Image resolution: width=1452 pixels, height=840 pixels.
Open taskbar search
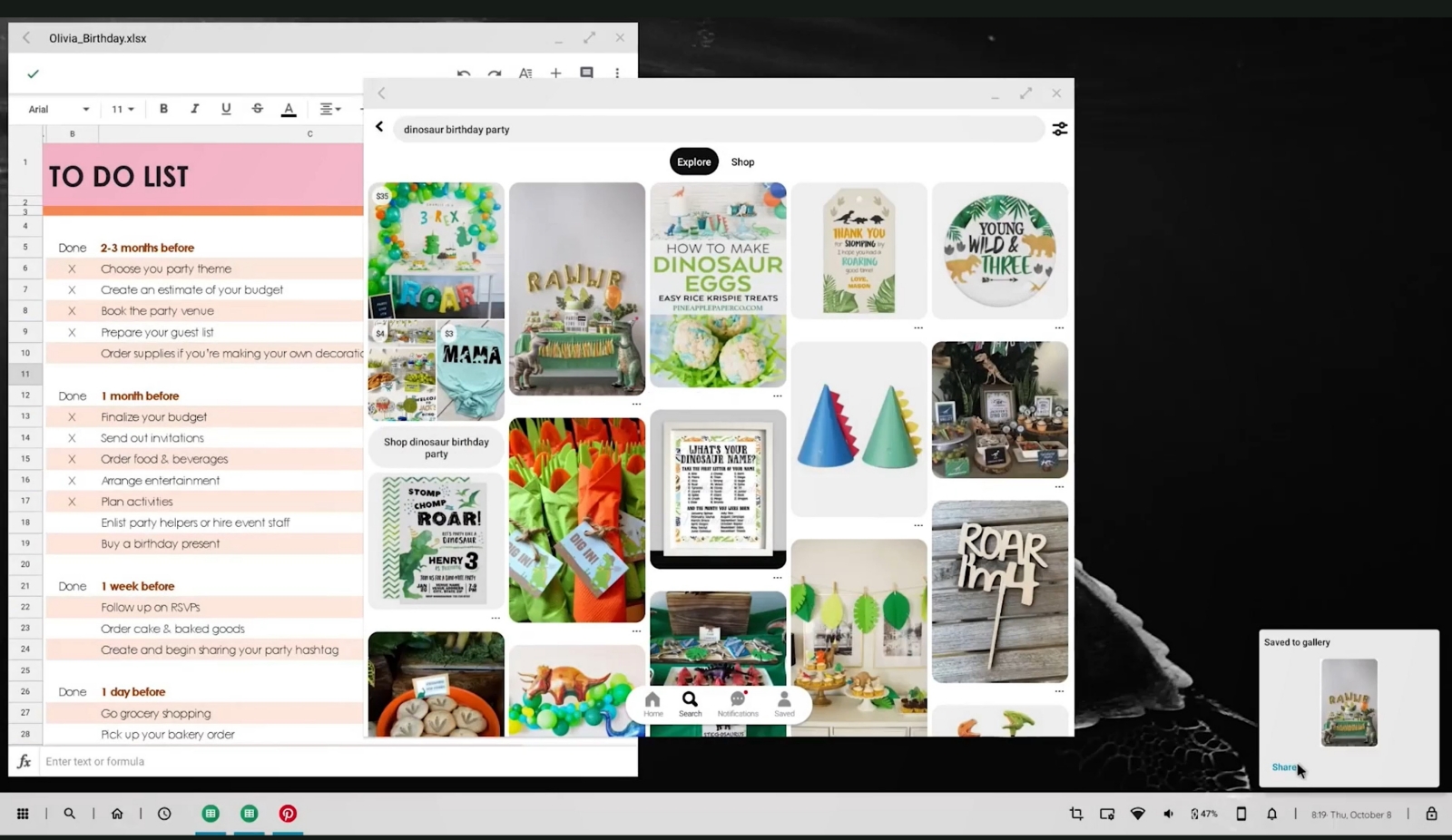point(69,814)
